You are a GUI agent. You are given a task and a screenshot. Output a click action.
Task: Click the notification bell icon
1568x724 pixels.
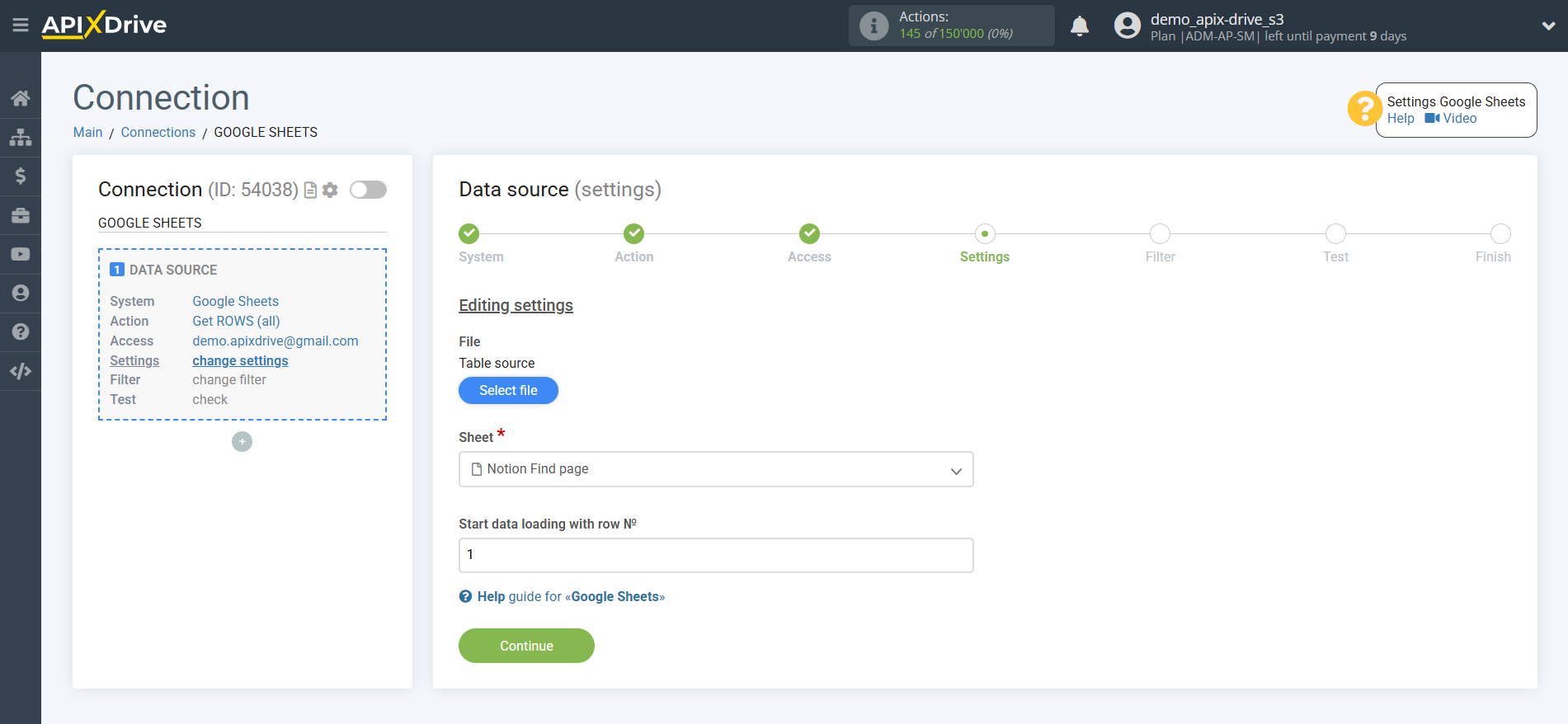[x=1079, y=26]
